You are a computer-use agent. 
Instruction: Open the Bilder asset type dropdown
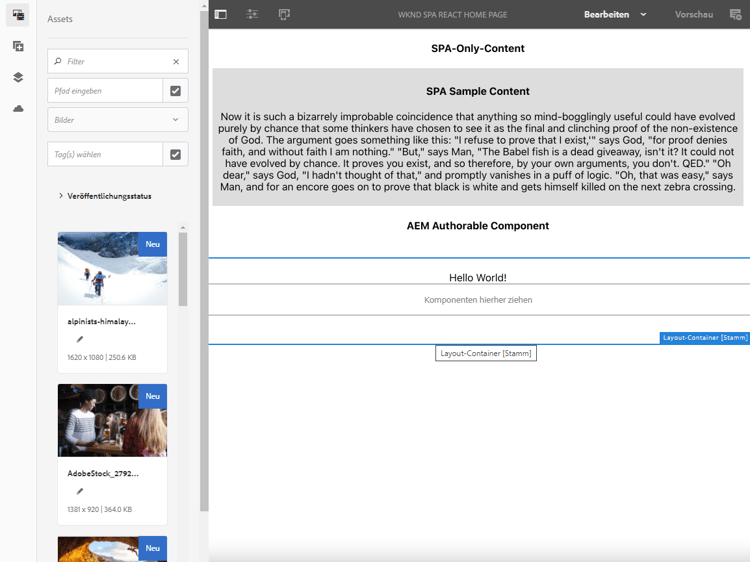coord(118,120)
